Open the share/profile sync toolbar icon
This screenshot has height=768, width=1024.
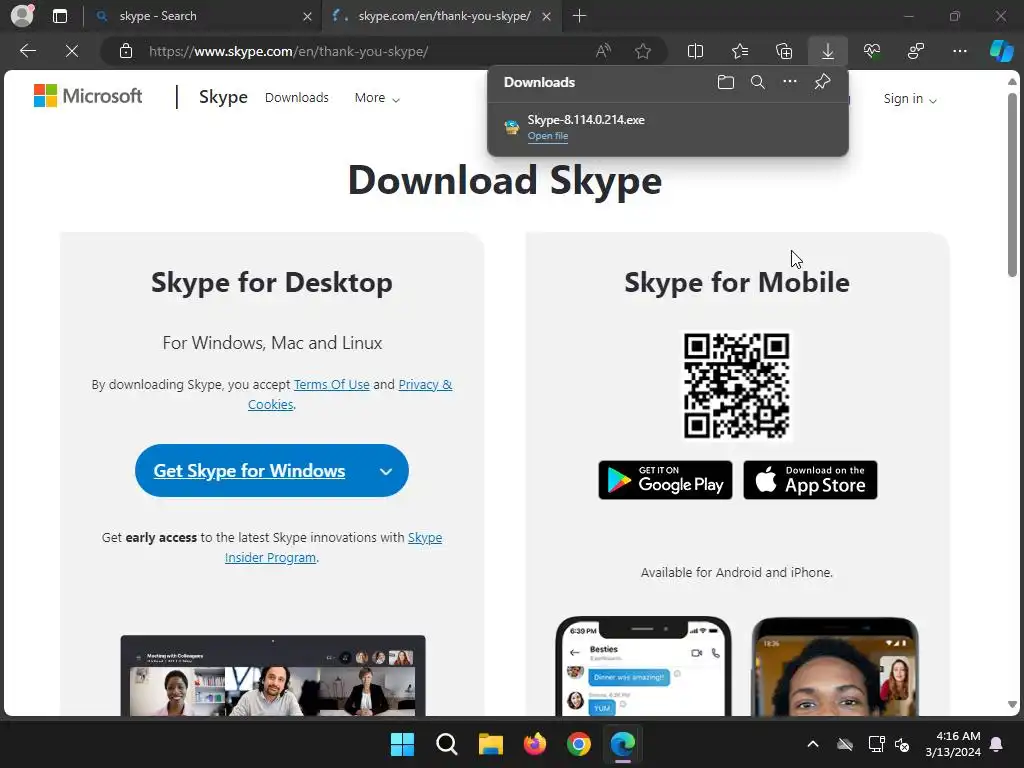click(916, 51)
